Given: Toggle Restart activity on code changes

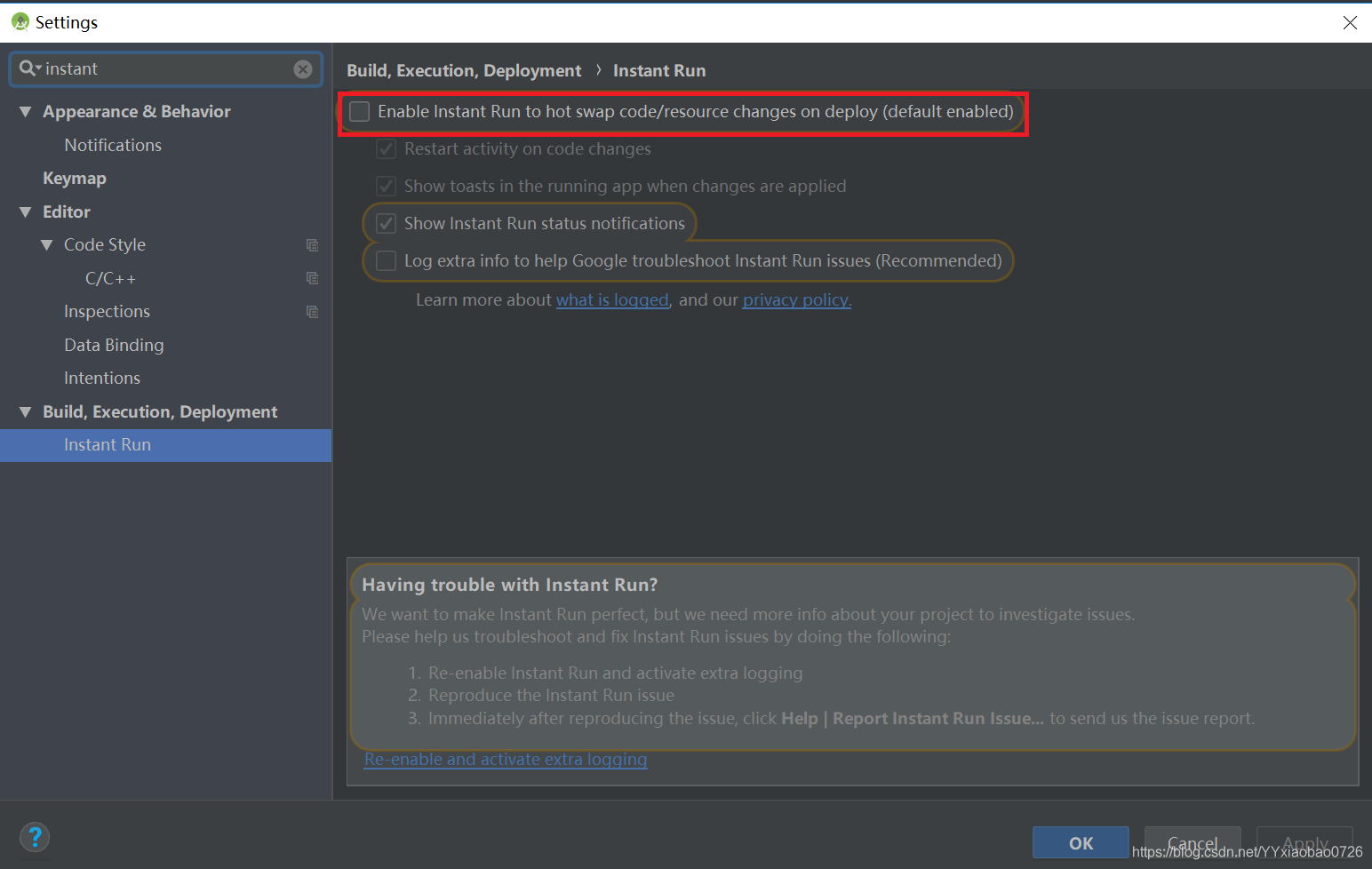Looking at the screenshot, I should pyautogui.click(x=386, y=148).
